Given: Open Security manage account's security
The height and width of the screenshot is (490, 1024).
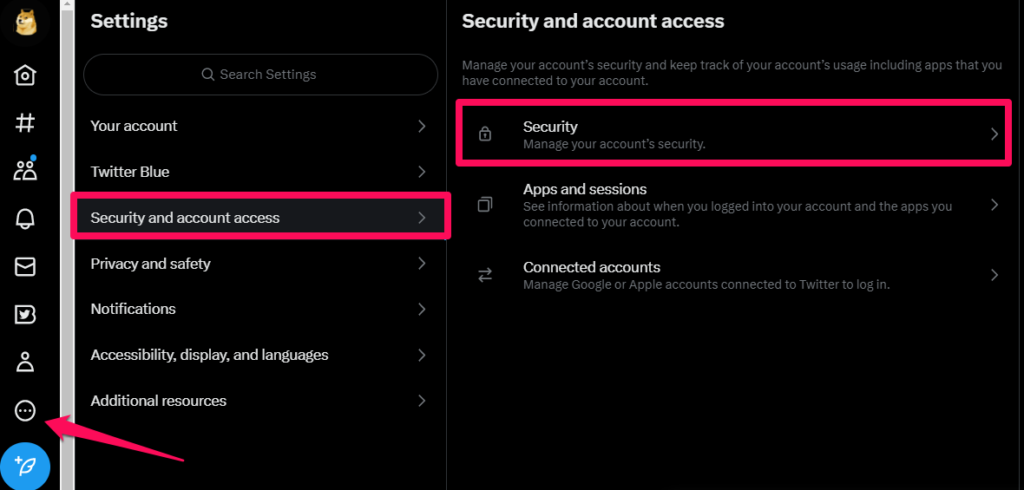Looking at the screenshot, I should [733, 134].
